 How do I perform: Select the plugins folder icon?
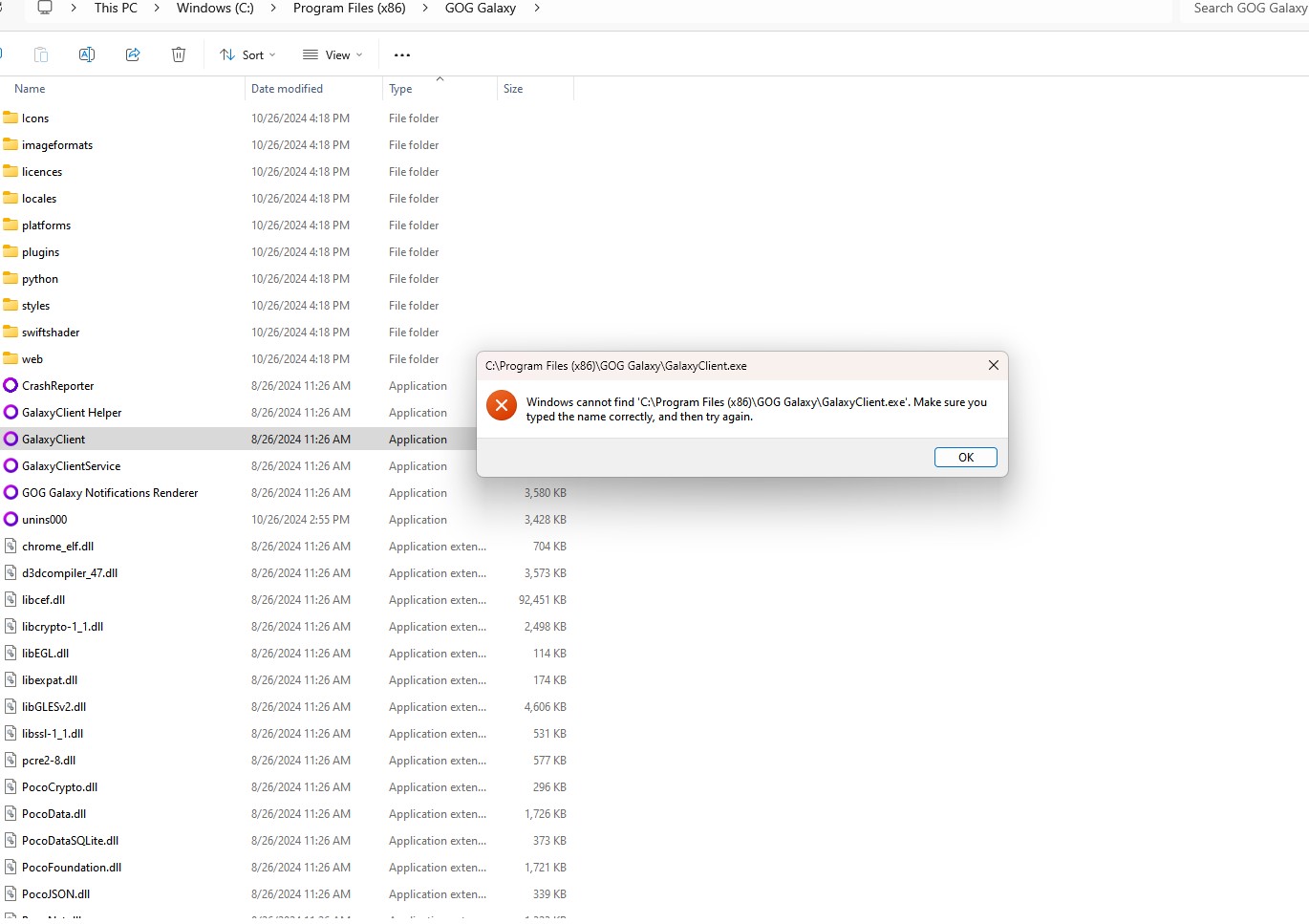click(11, 251)
